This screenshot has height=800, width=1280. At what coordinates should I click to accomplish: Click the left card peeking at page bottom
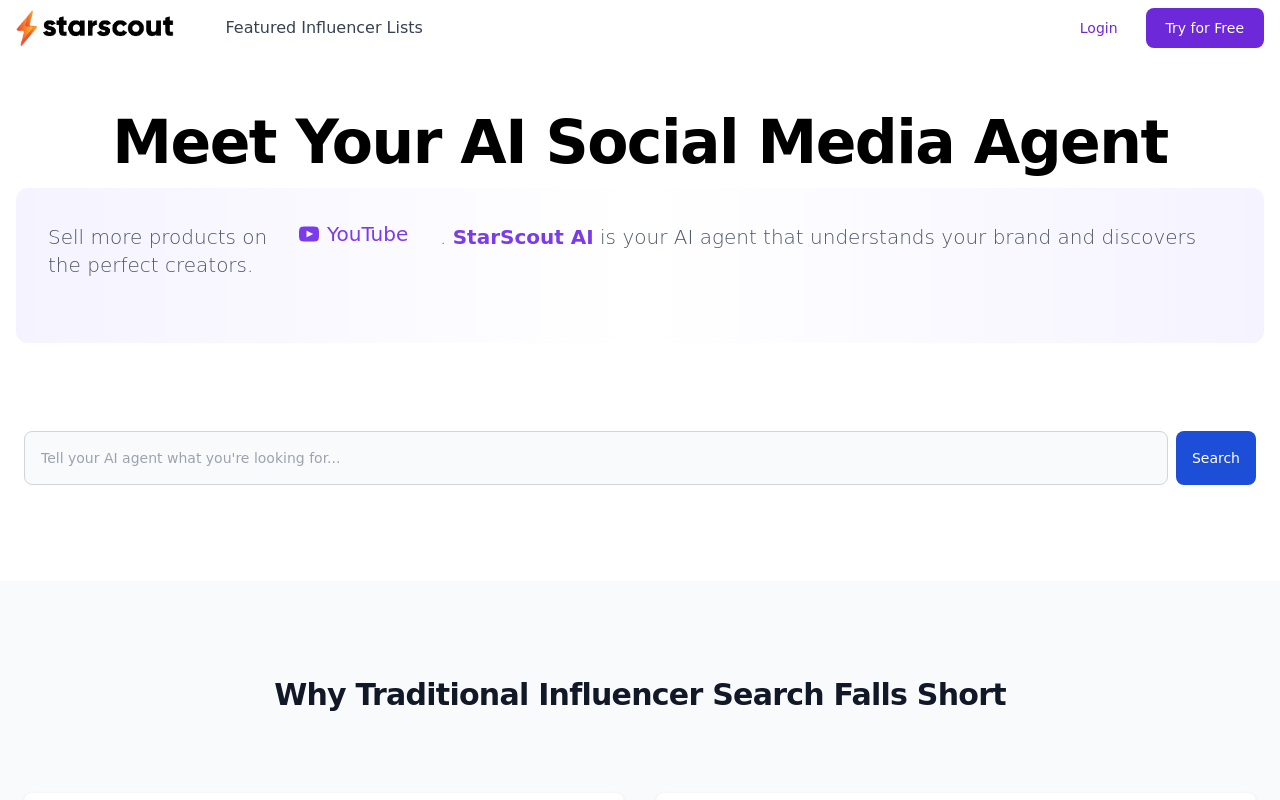324,796
